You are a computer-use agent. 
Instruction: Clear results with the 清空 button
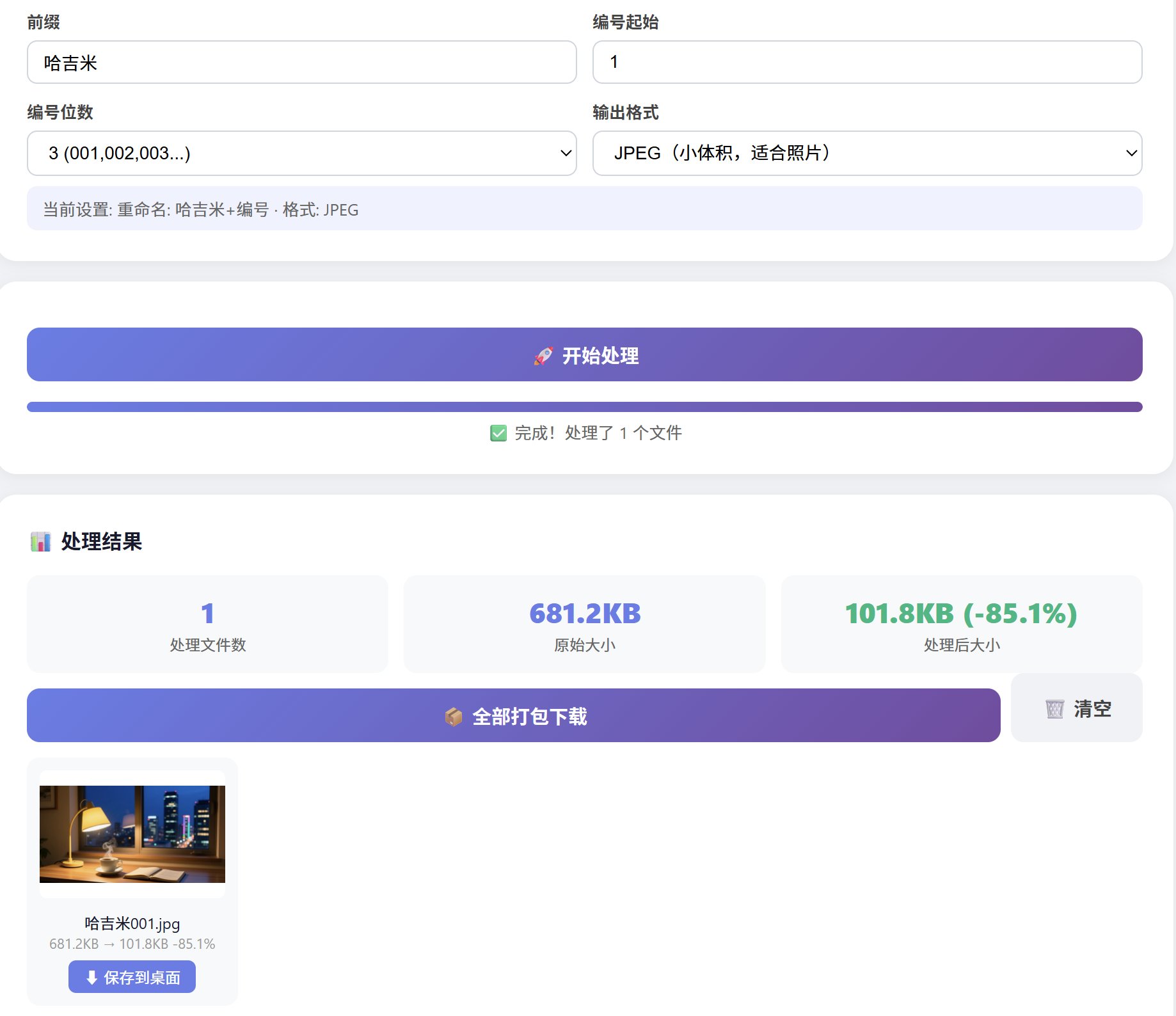(x=1076, y=708)
